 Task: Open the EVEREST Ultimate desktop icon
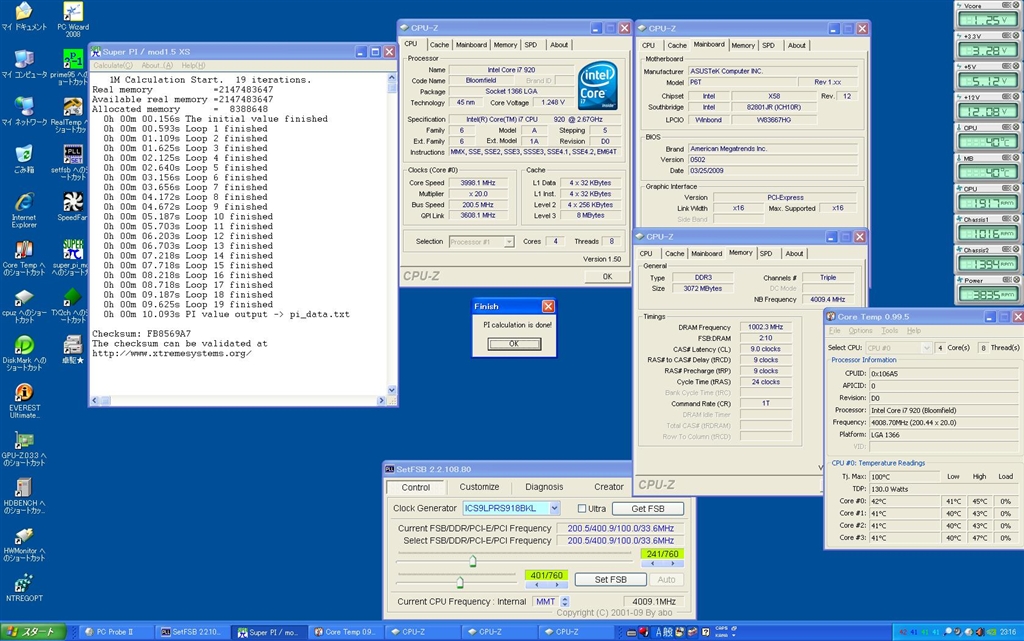23,393
